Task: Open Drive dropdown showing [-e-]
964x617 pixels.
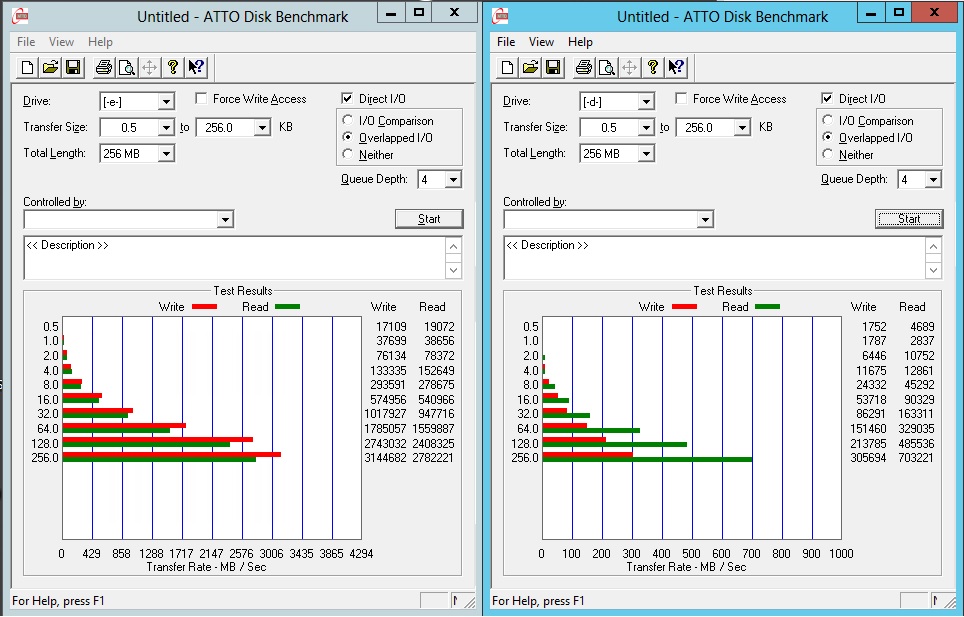Action: (137, 101)
